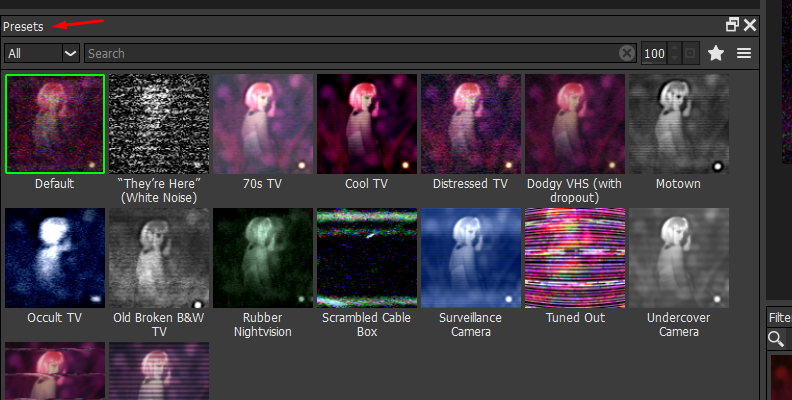Click the Occult TV label text
This screenshot has width=792, height=400.
click(55, 317)
